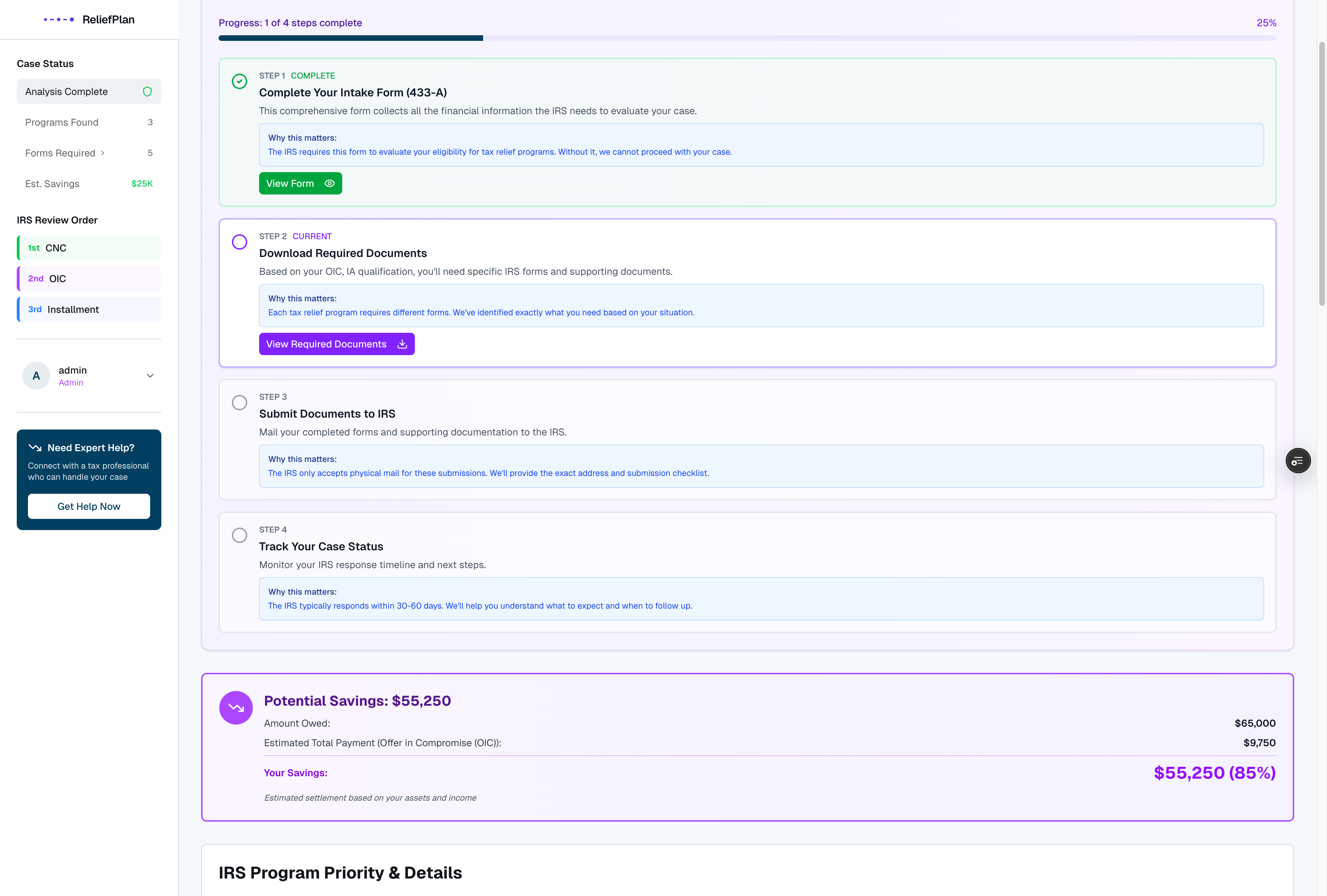1327x896 pixels.
Task: Click the shield icon beside Analysis Complete
Action: [x=147, y=91]
